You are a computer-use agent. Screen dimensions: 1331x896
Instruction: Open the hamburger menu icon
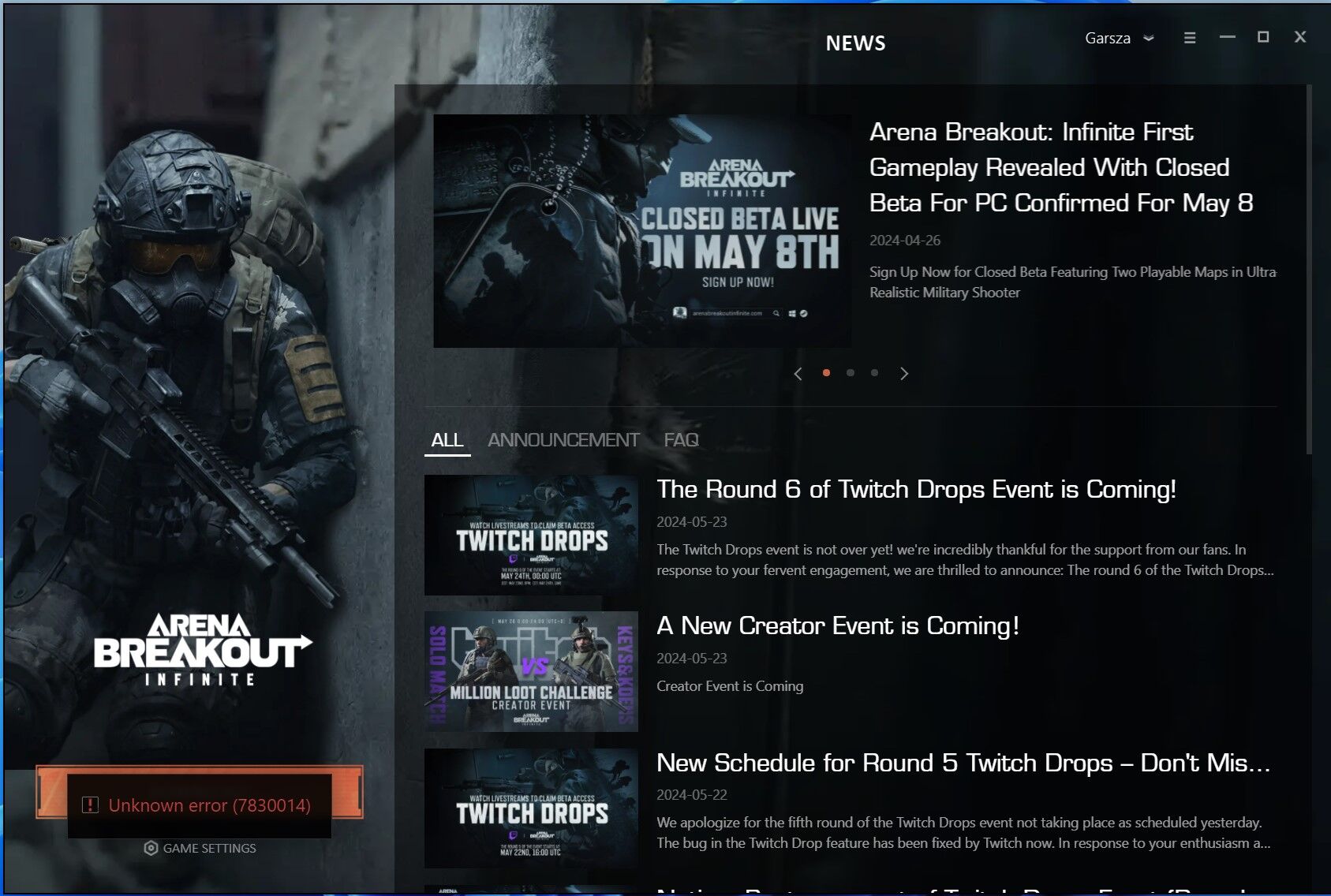tap(1190, 38)
